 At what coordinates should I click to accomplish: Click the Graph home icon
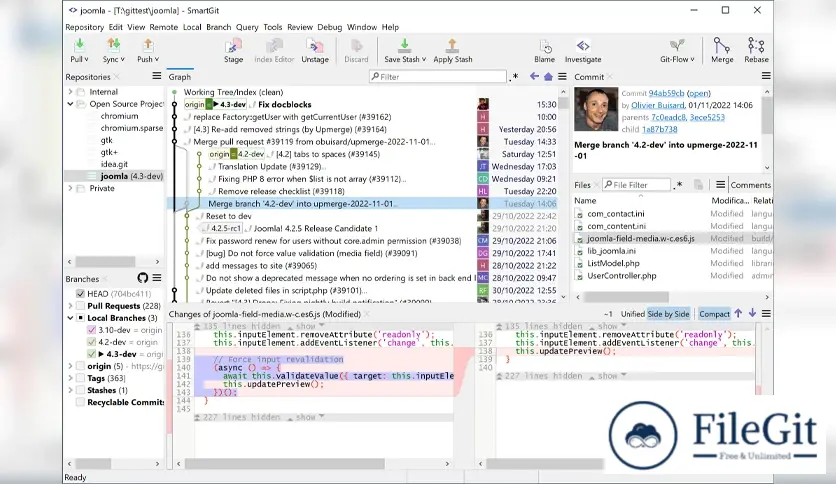click(x=548, y=76)
